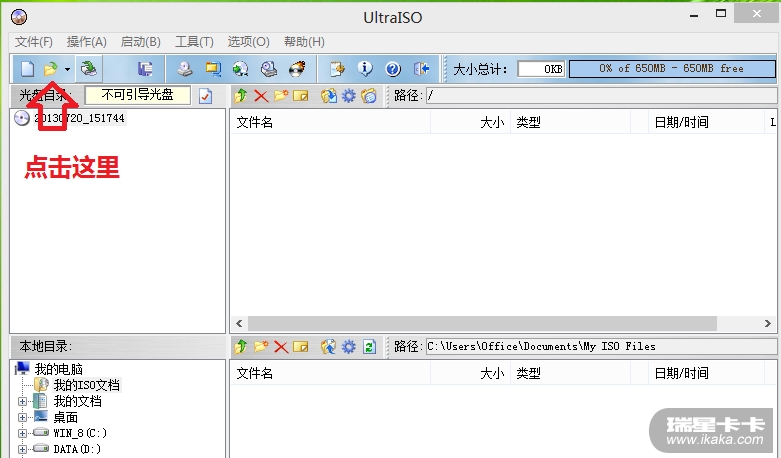Click the Up folder icon in the local pane toolbar
The height and width of the screenshot is (458, 781).
[241, 346]
